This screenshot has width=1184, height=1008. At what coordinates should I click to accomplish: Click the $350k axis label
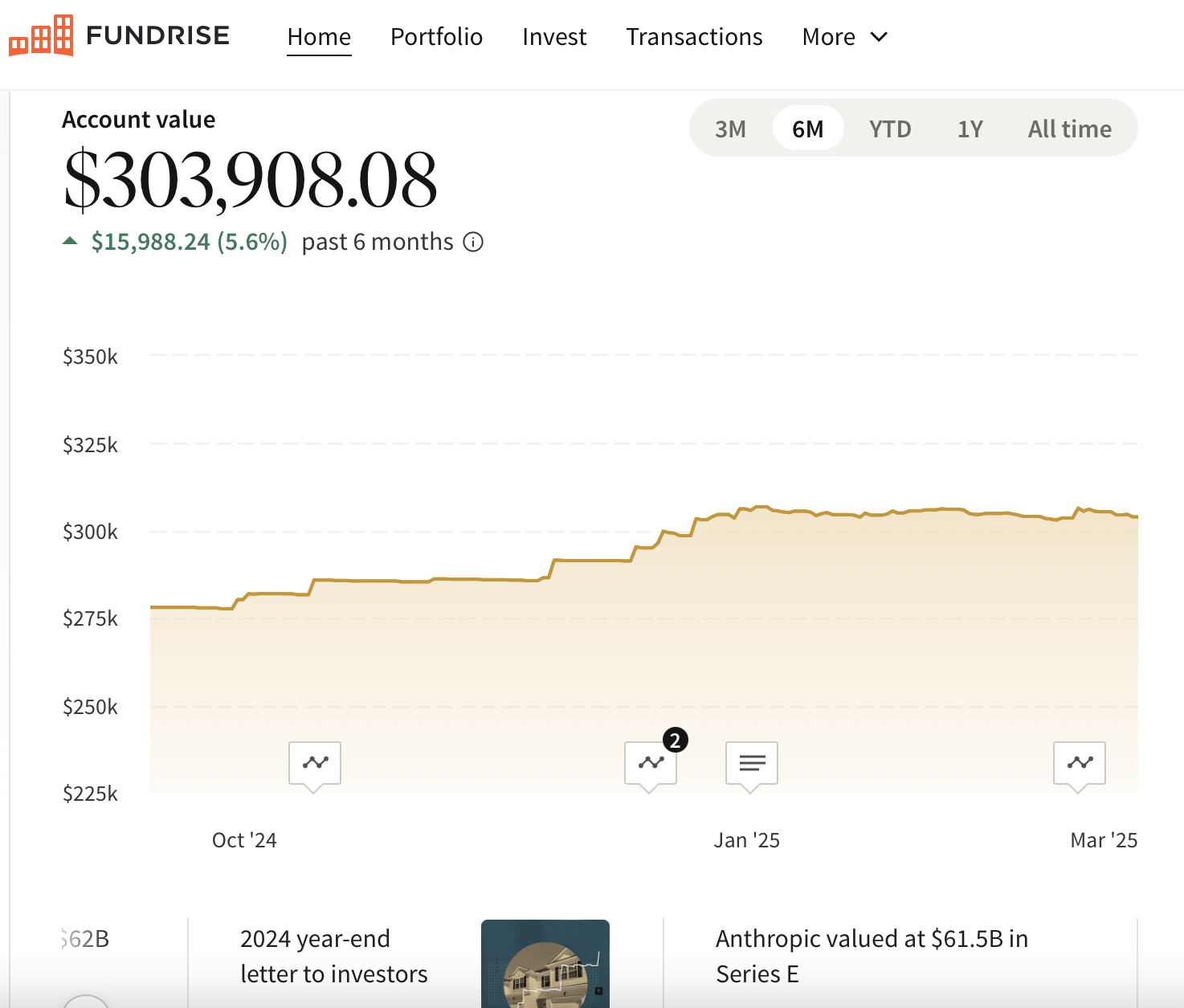click(91, 357)
